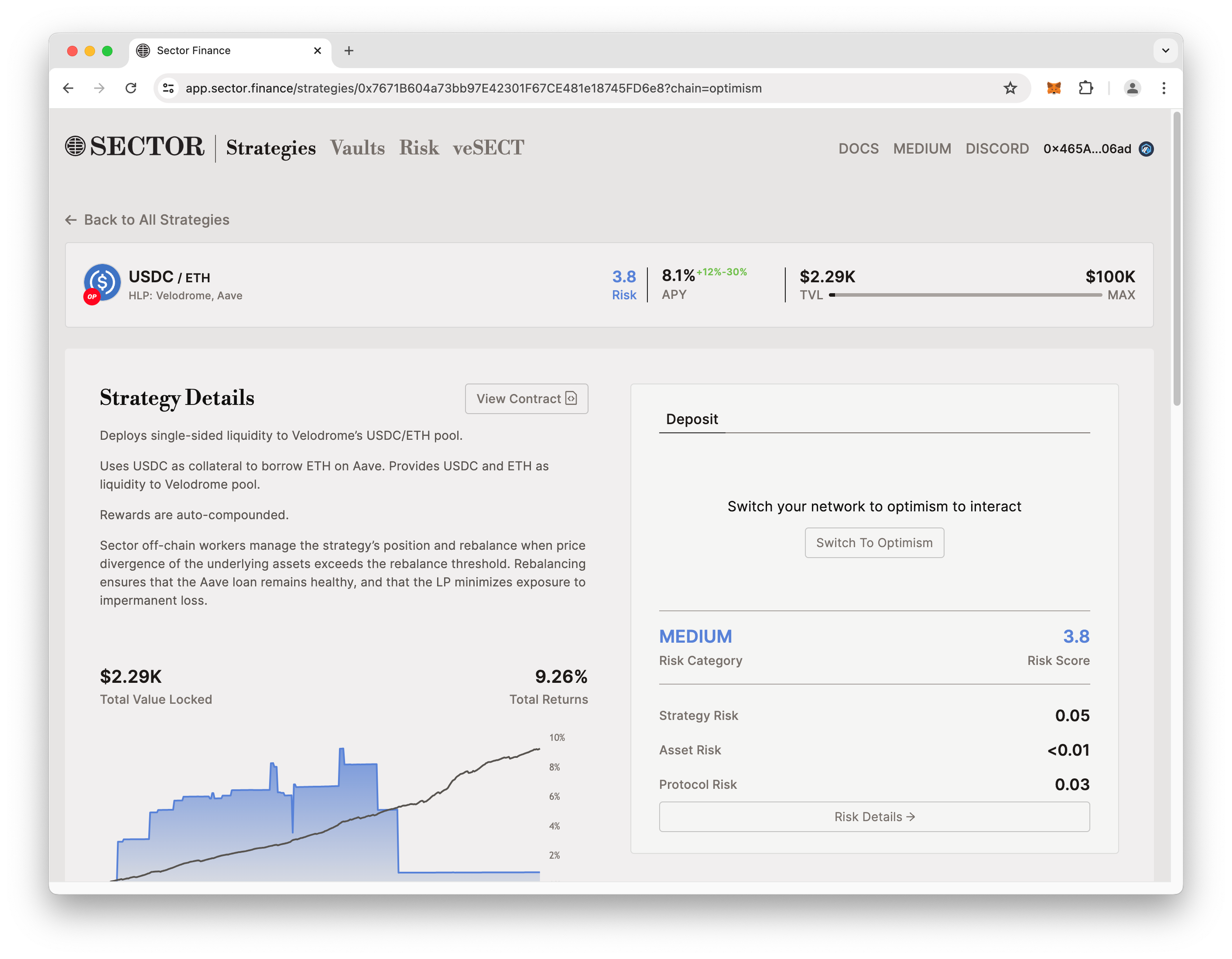
Task: Bookmark page with the star icon
Action: [1010, 88]
